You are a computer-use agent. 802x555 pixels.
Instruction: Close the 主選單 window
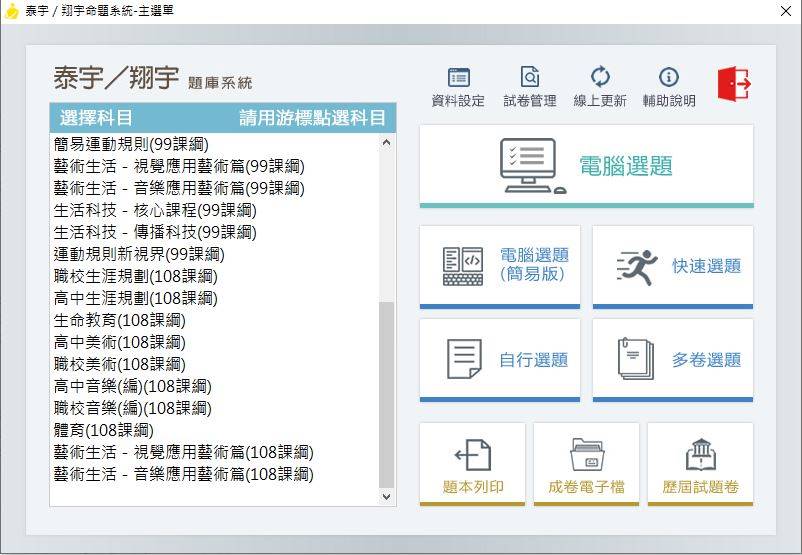point(786,11)
